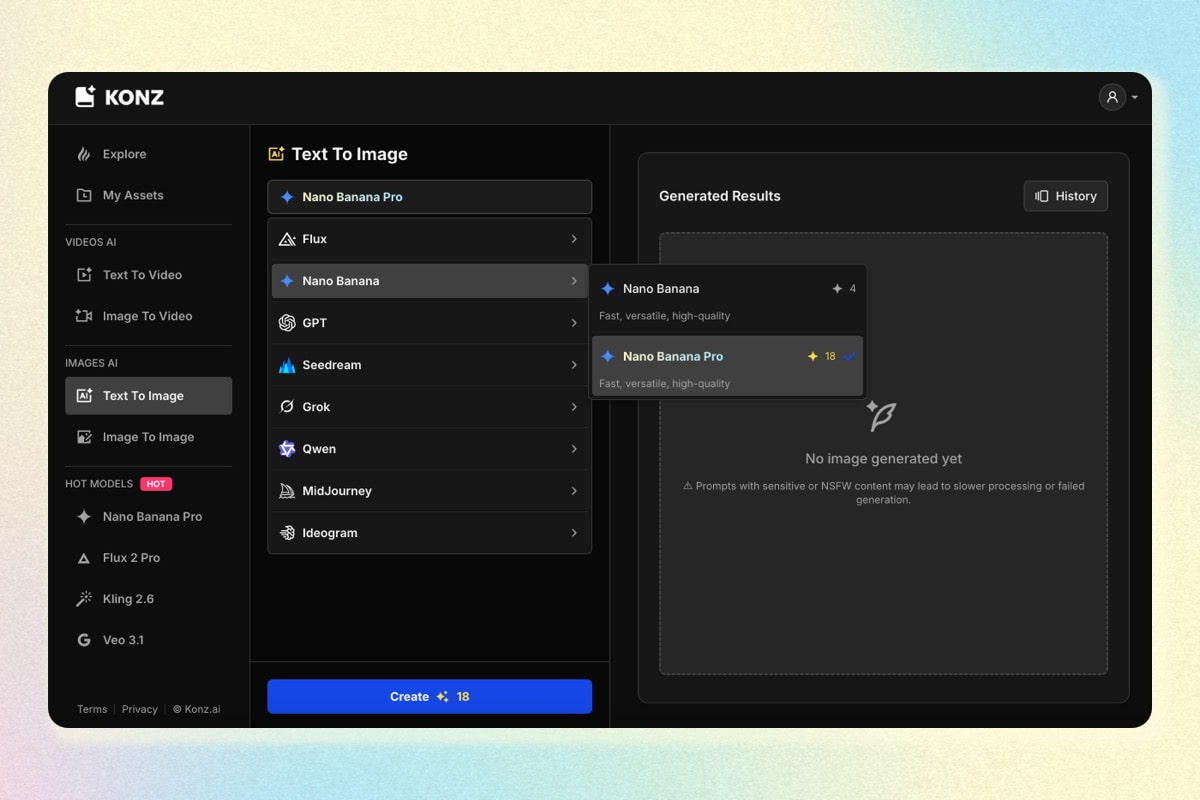1200x800 pixels.
Task: Click the KONZ logo icon
Action: tap(85, 97)
